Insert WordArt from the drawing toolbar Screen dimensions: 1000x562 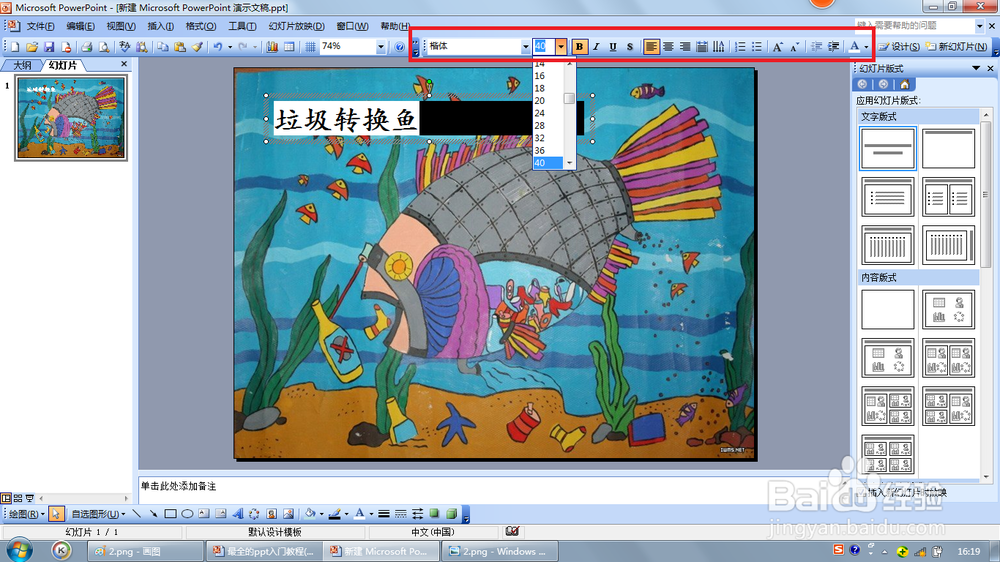pyautogui.click(x=237, y=514)
